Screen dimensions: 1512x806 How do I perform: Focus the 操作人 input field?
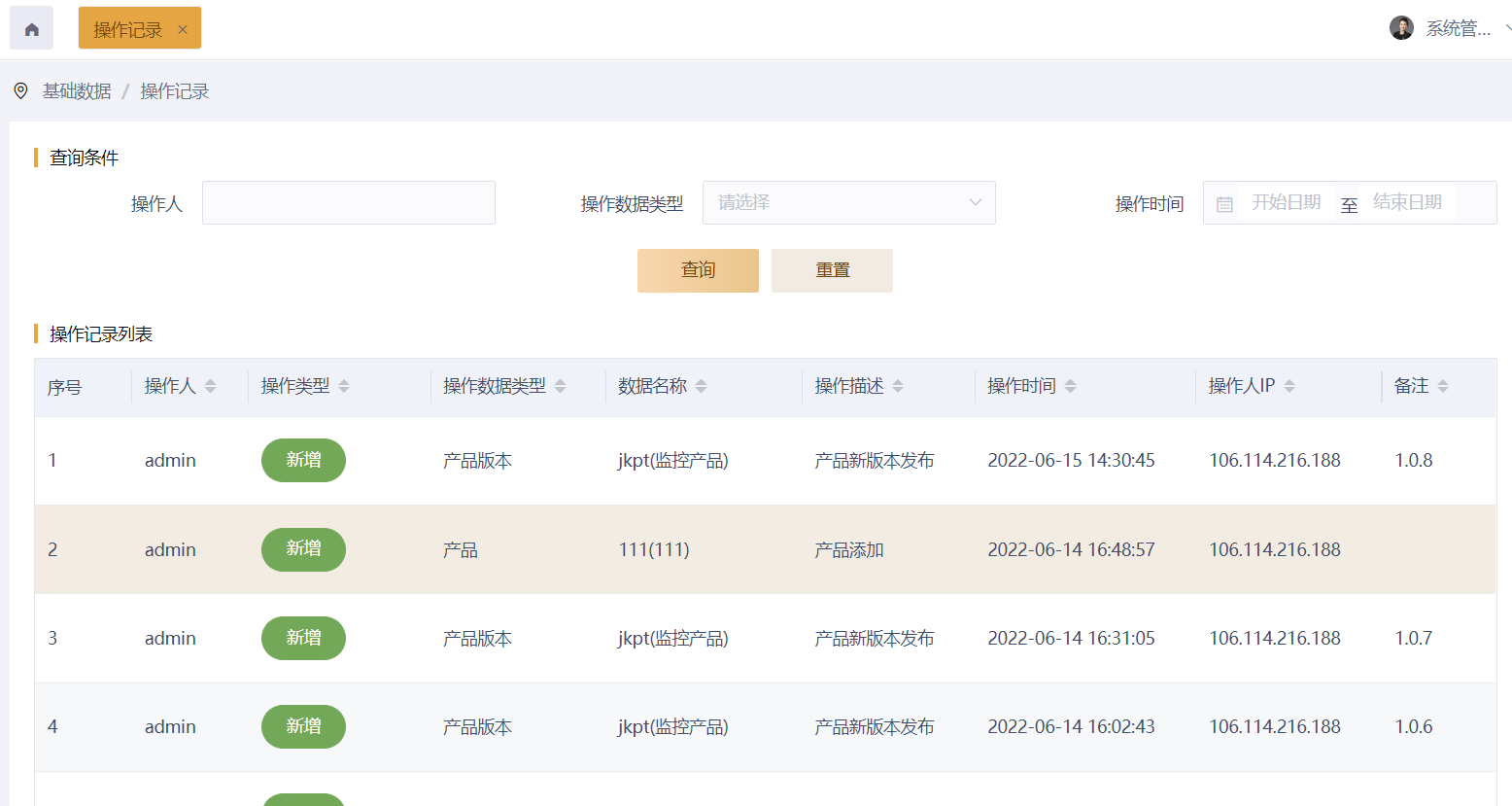[348, 202]
